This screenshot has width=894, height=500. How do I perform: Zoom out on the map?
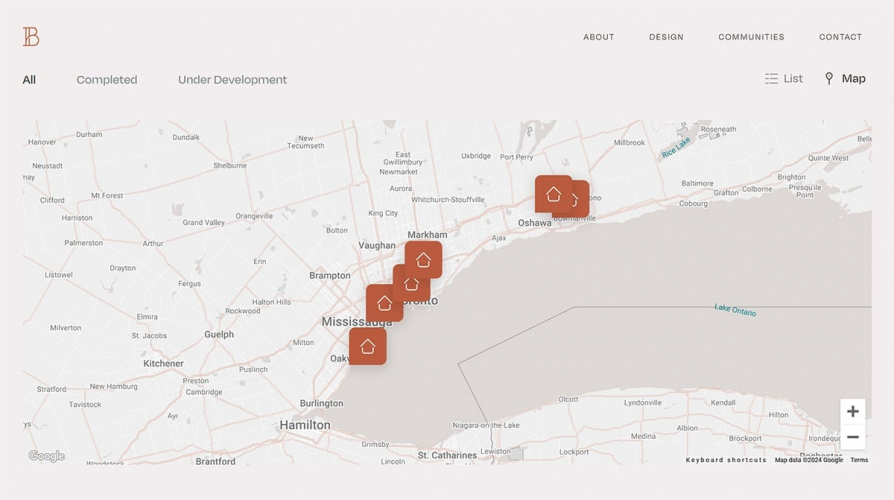pyautogui.click(x=852, y=437)
